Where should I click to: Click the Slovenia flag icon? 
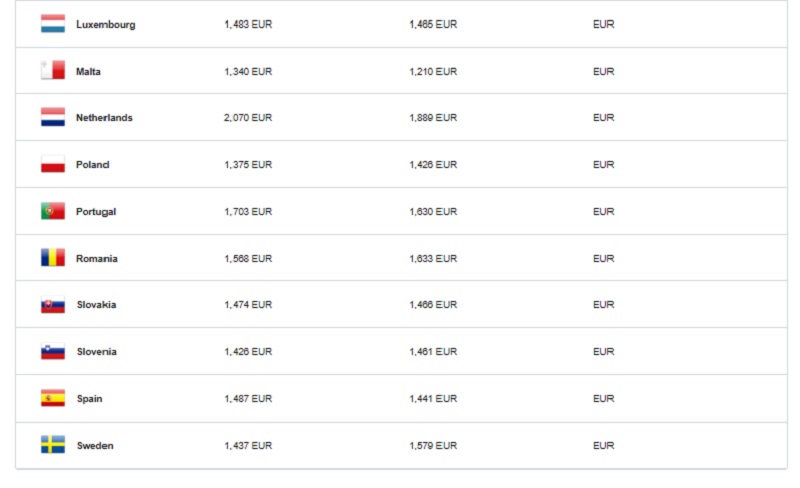[53, 352]
